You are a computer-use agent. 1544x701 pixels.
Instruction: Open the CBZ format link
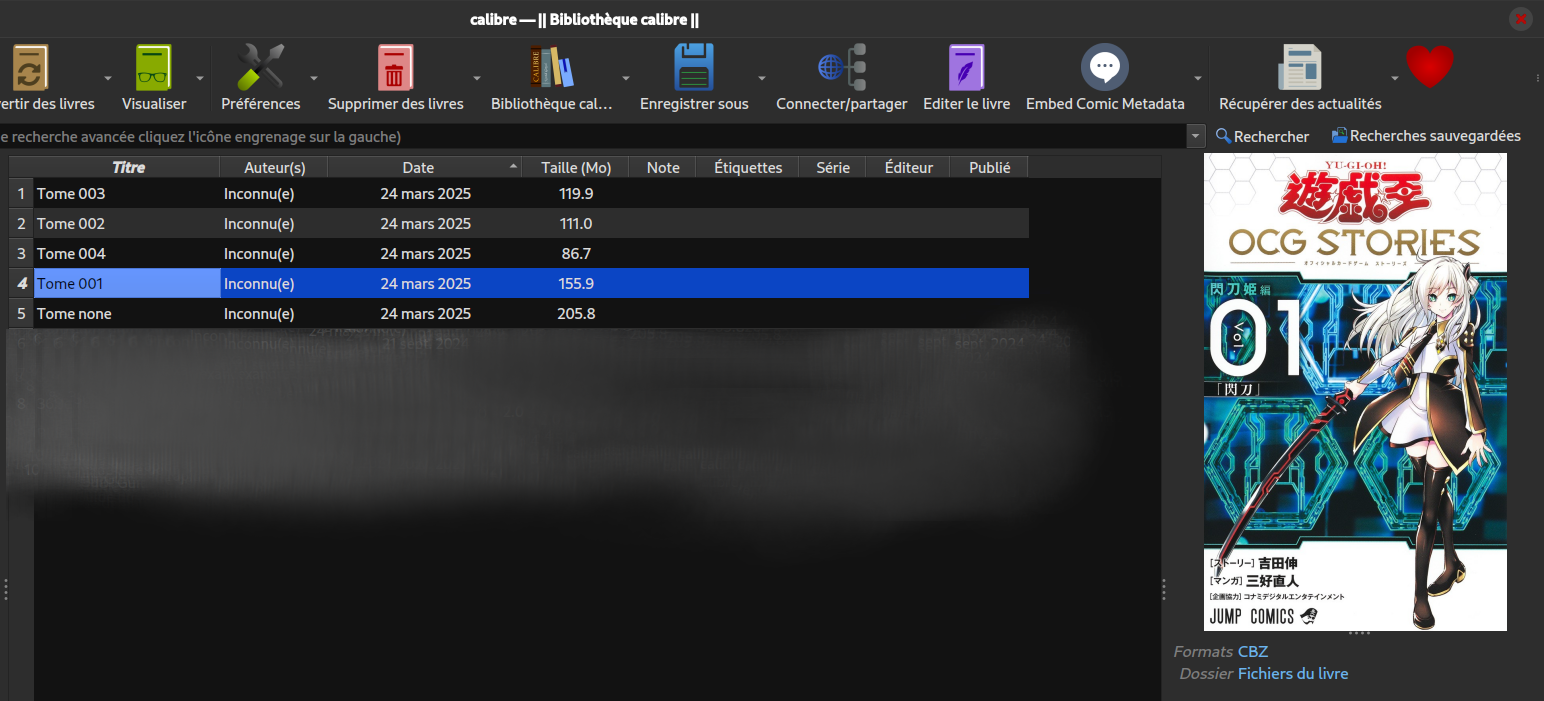pos(1252,652)
